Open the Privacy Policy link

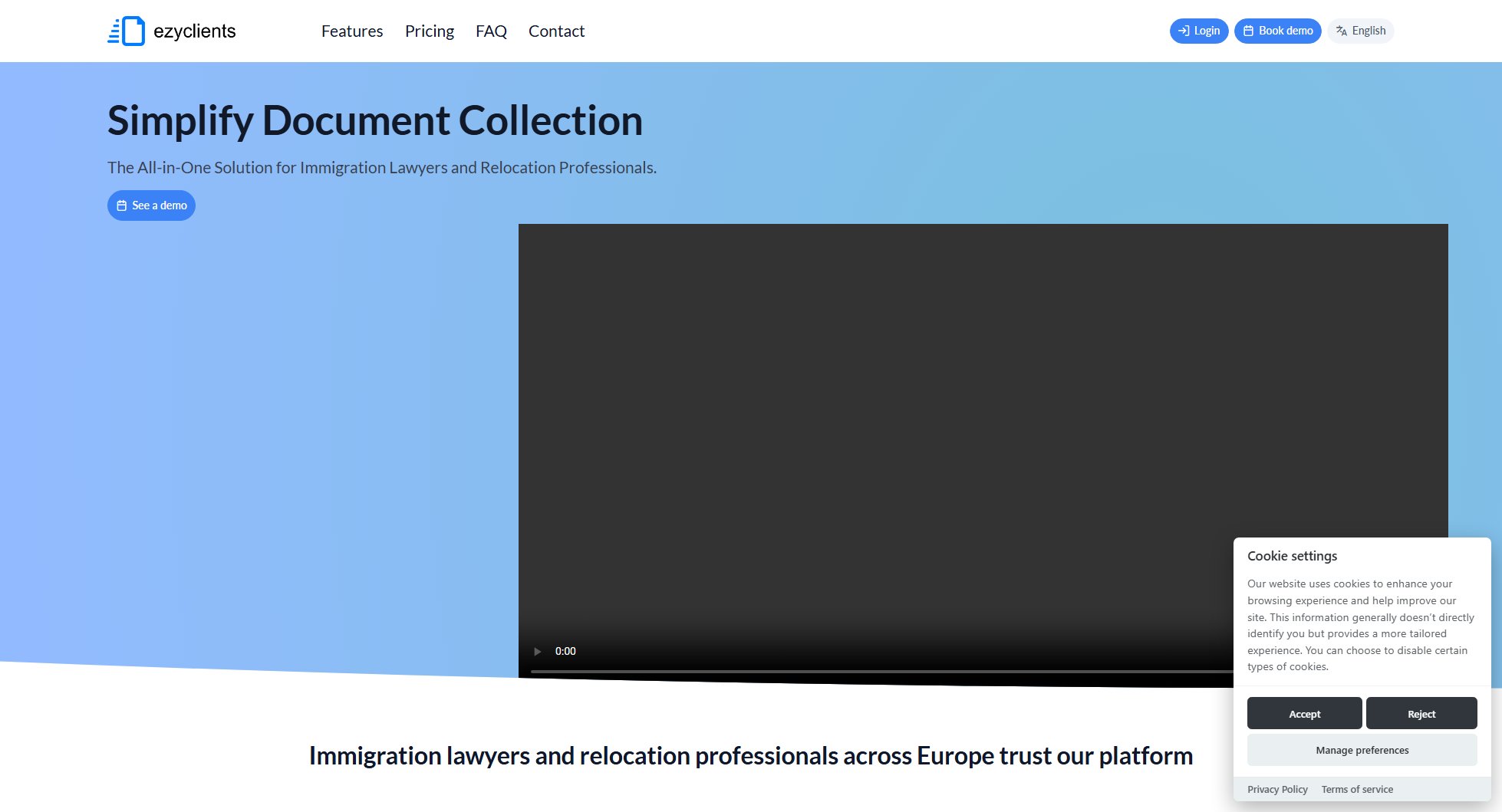pyautogui.click(x=1277, y=789)
